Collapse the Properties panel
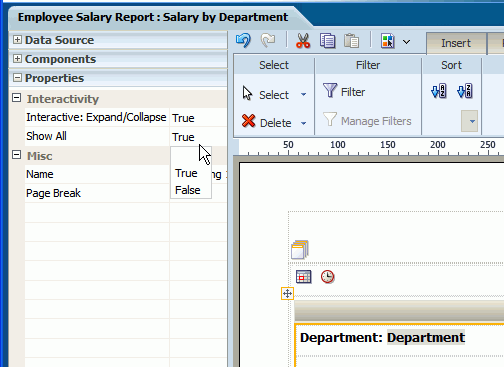 pos(17,78)
